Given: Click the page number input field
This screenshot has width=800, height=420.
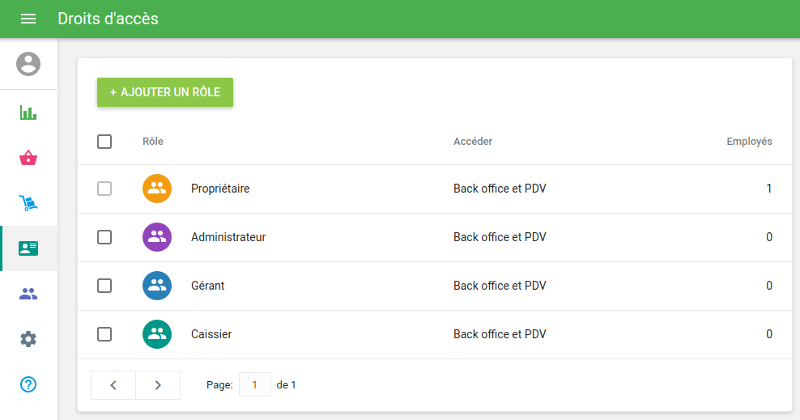Looking at the screenshot, I should (x=255, y=385).
